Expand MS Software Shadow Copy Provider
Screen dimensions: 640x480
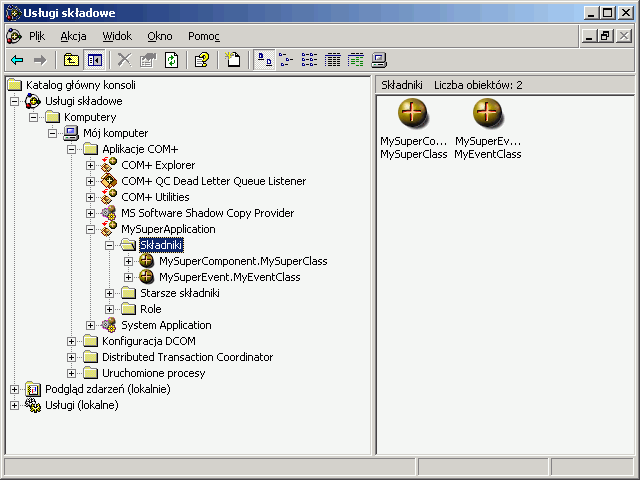91,213
